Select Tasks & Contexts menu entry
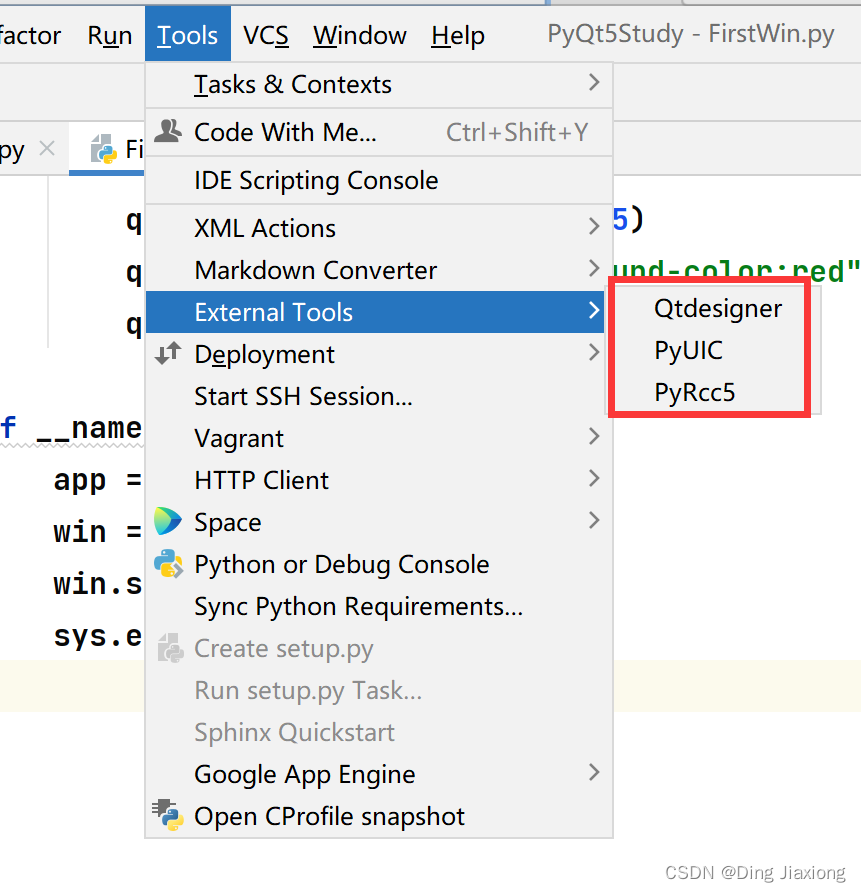Screen dimensions: 861x892 point(379,84)
